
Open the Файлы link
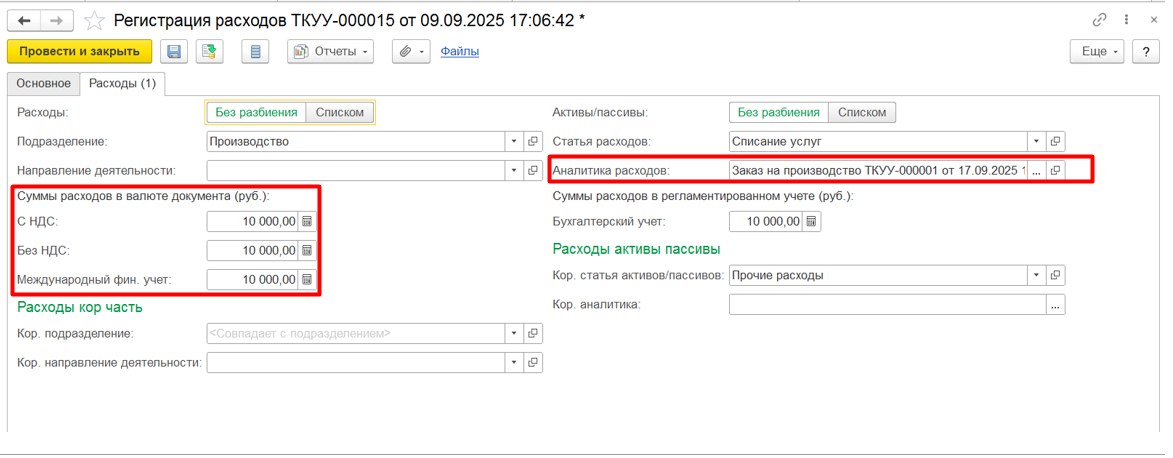tap(459, 52)
